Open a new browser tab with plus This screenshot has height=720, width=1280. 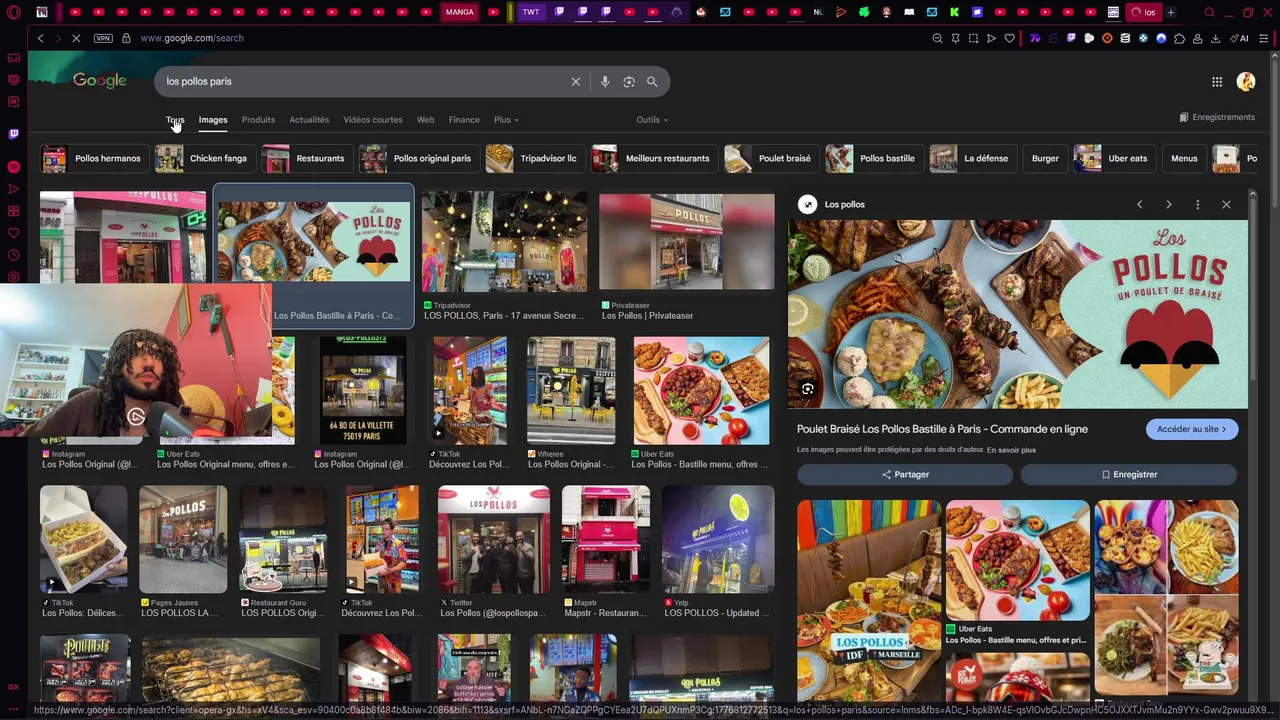click(x=1170, y=13)
